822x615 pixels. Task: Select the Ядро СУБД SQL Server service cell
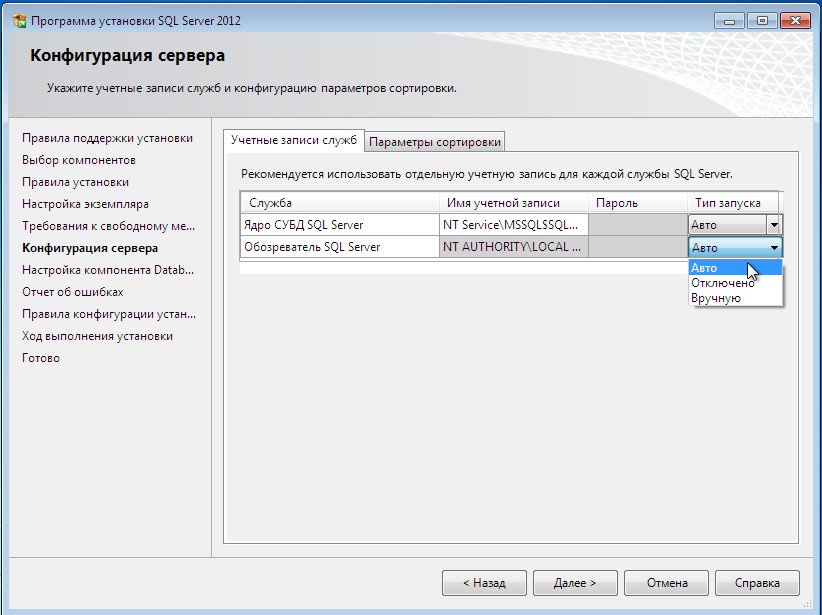pos(340,225)
